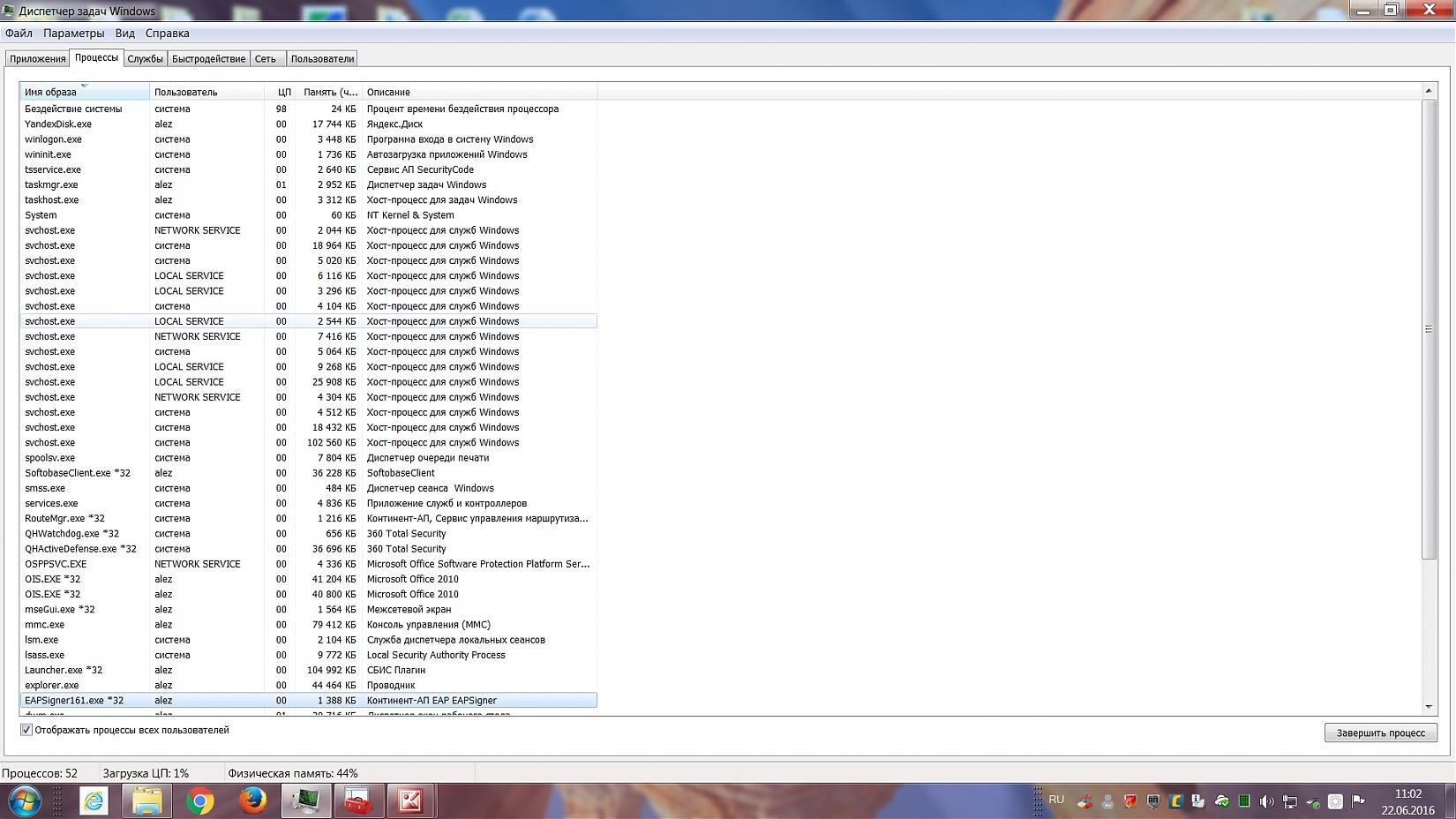
Task: Open Windows Explorer from the taskbar
Action: pos(146,801)
